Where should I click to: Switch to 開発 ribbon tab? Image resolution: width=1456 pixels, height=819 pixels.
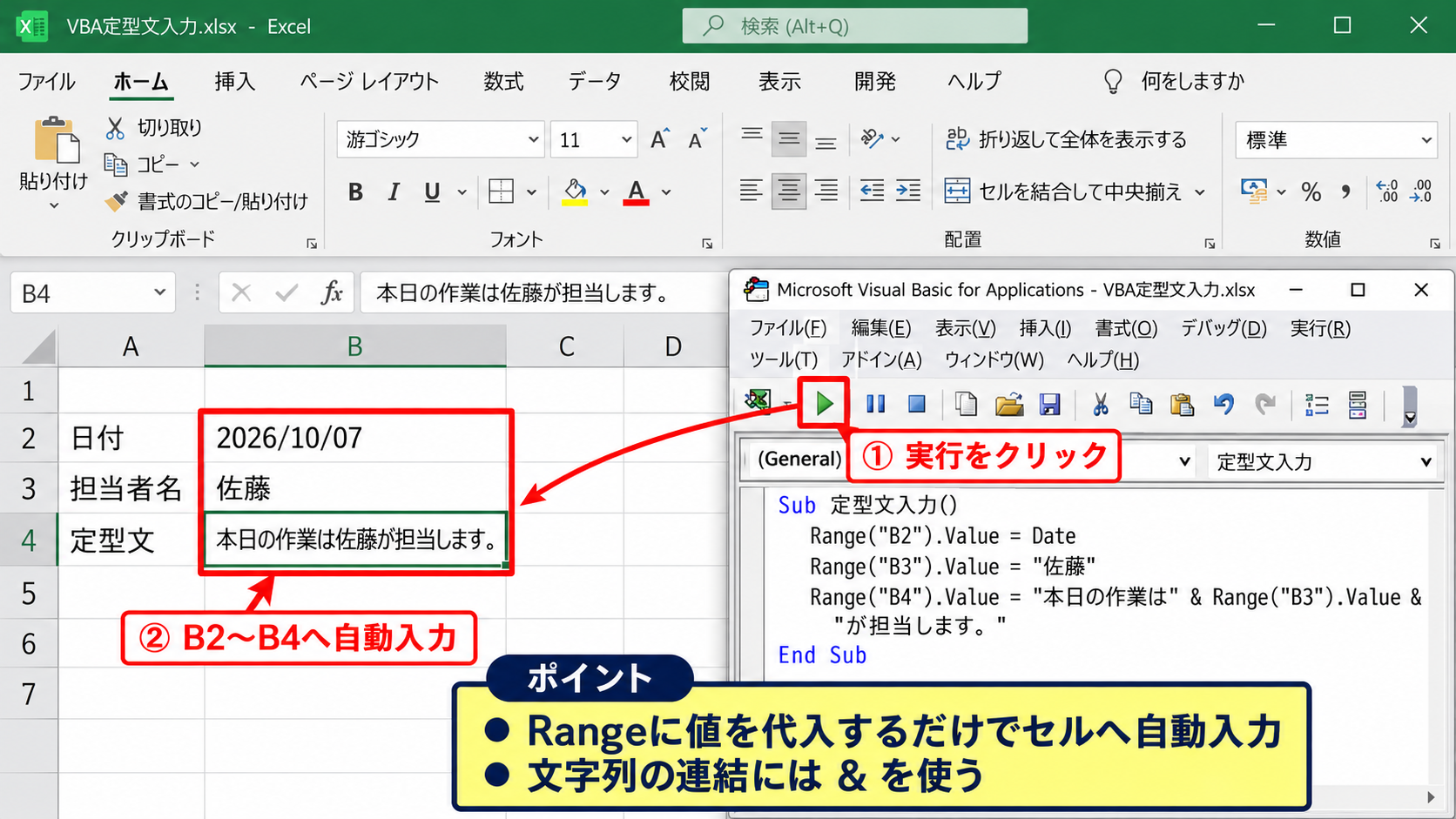click(x=875, y=82)
